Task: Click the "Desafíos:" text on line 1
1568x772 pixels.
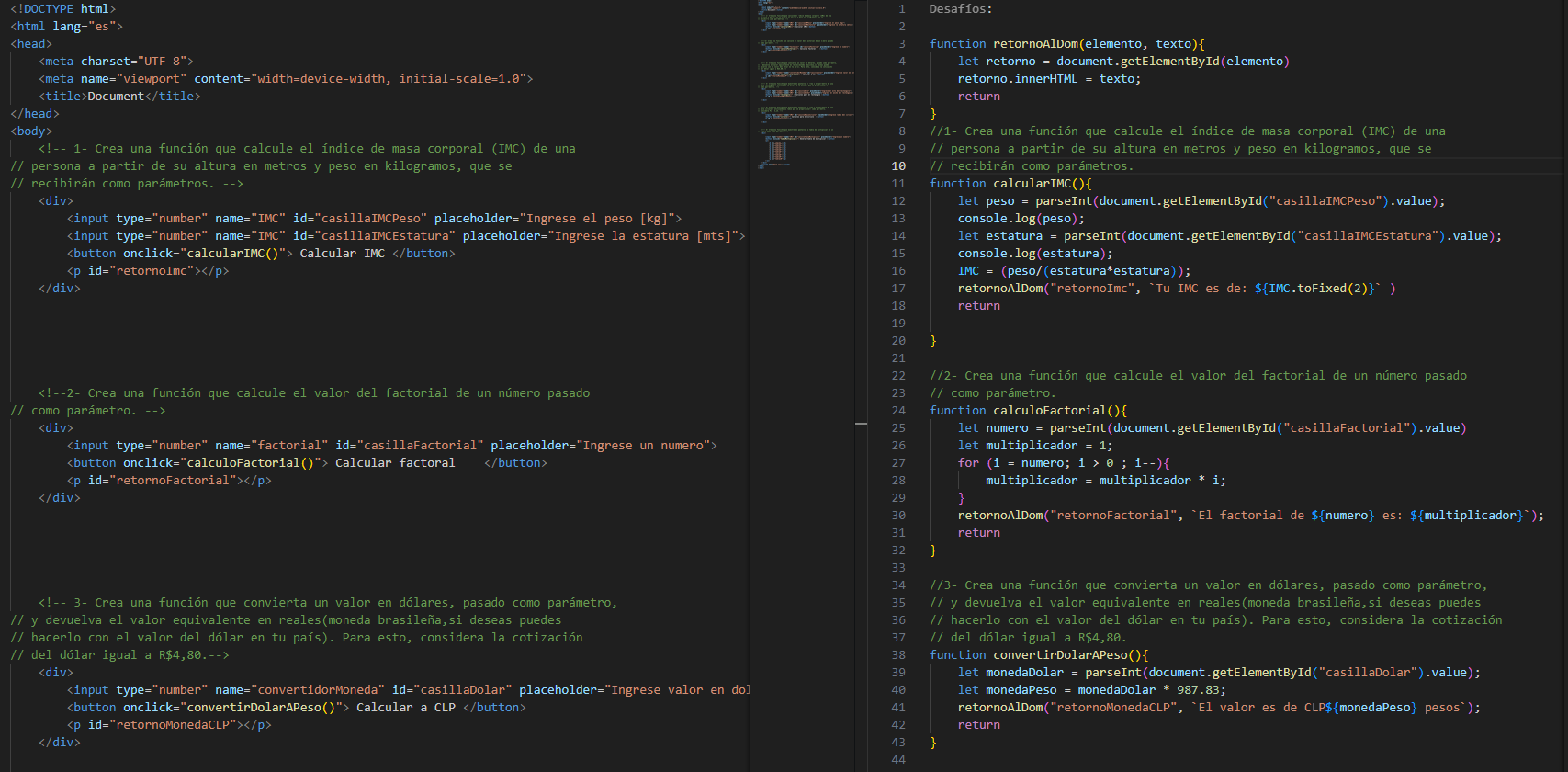Action: click(961, 9)
